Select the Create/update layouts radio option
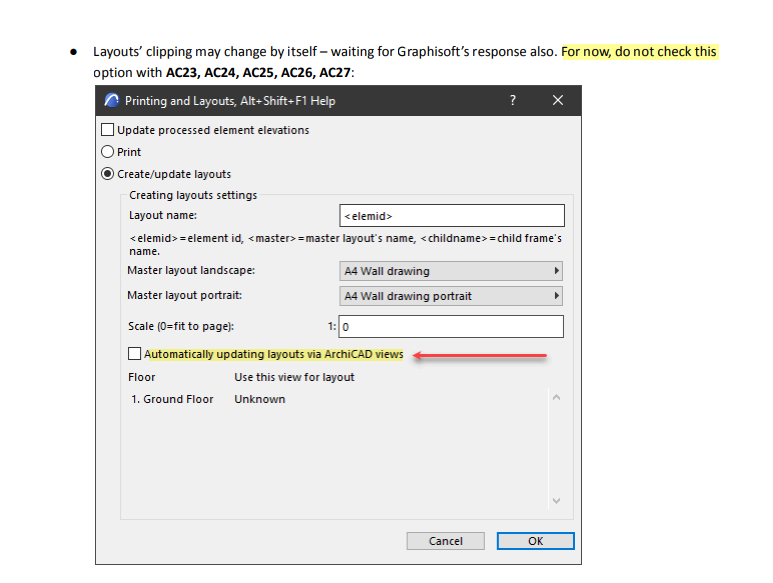Screen dimensions: 773x583 (108, 174)
